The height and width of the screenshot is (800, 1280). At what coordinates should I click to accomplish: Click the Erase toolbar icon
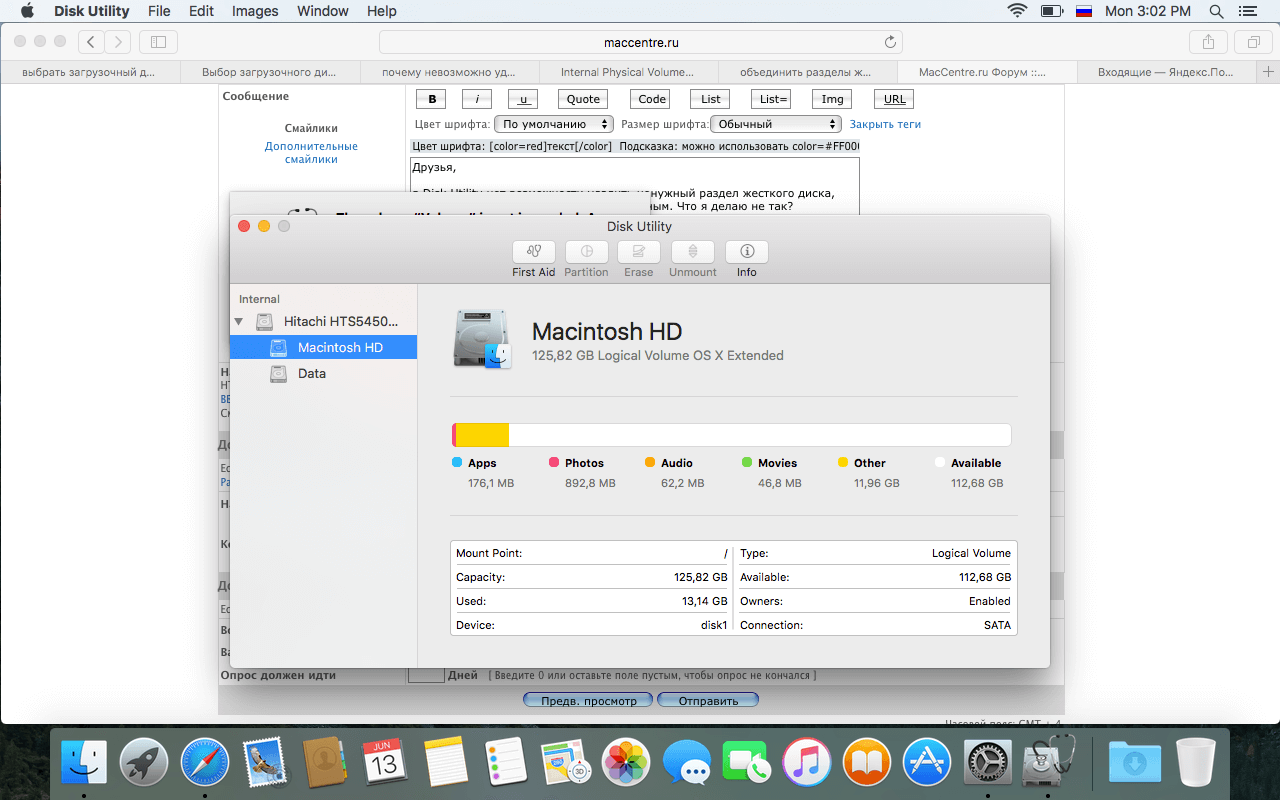tap(638, 252)
